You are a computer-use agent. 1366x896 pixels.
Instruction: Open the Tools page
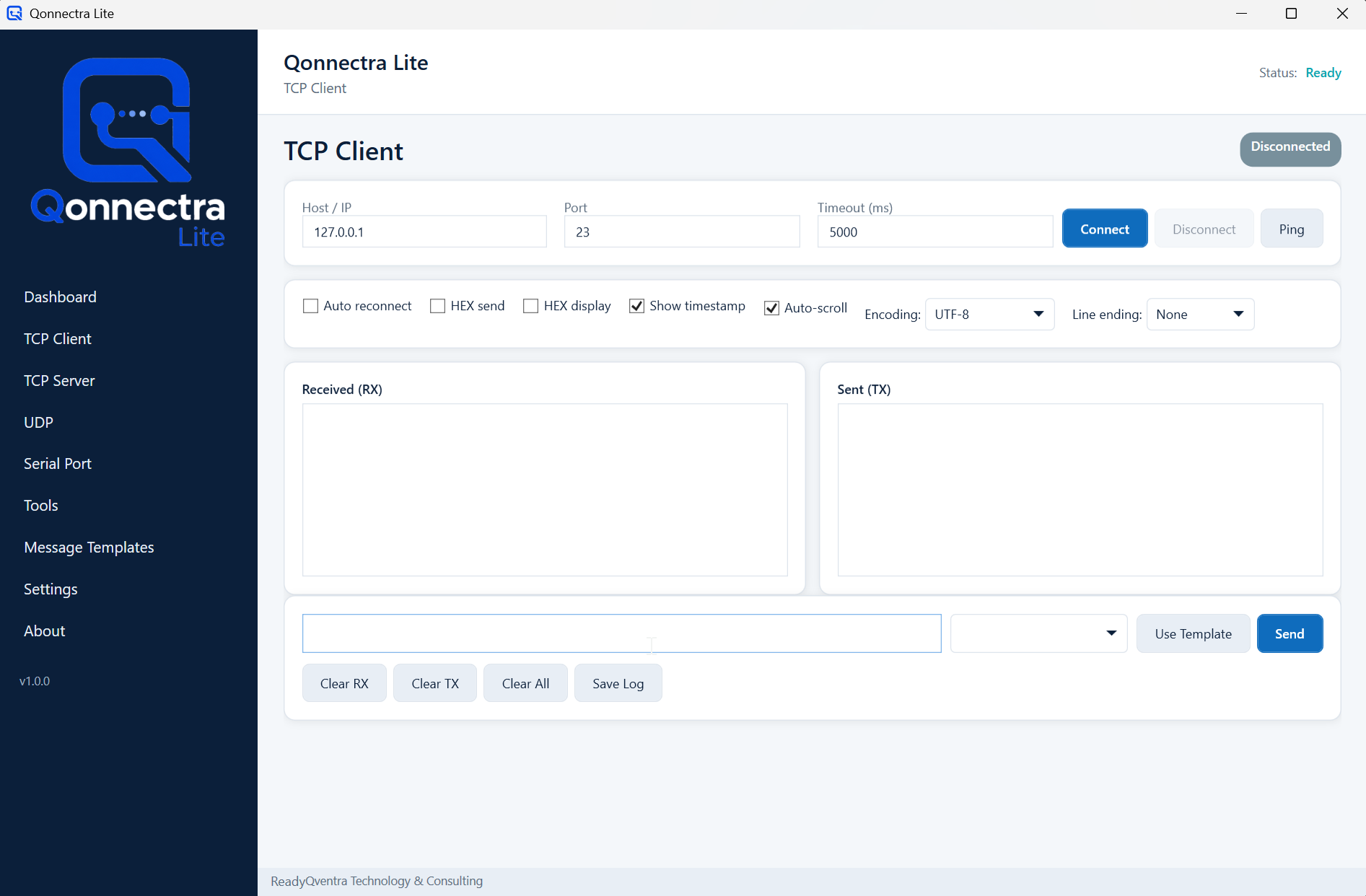click(x=41, y=506)
